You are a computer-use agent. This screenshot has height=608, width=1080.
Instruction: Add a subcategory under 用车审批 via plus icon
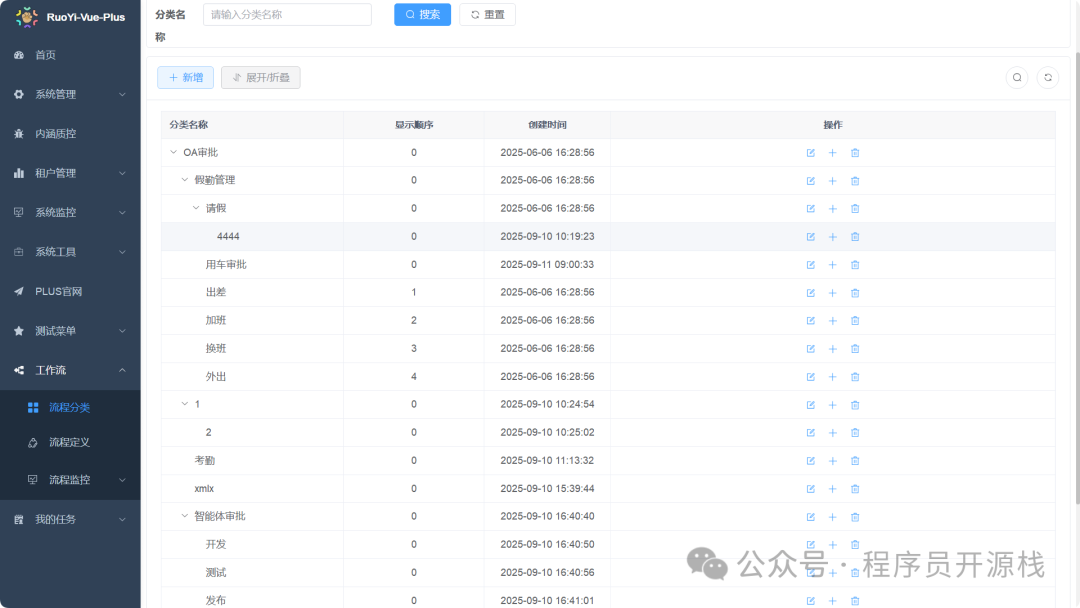832,265
